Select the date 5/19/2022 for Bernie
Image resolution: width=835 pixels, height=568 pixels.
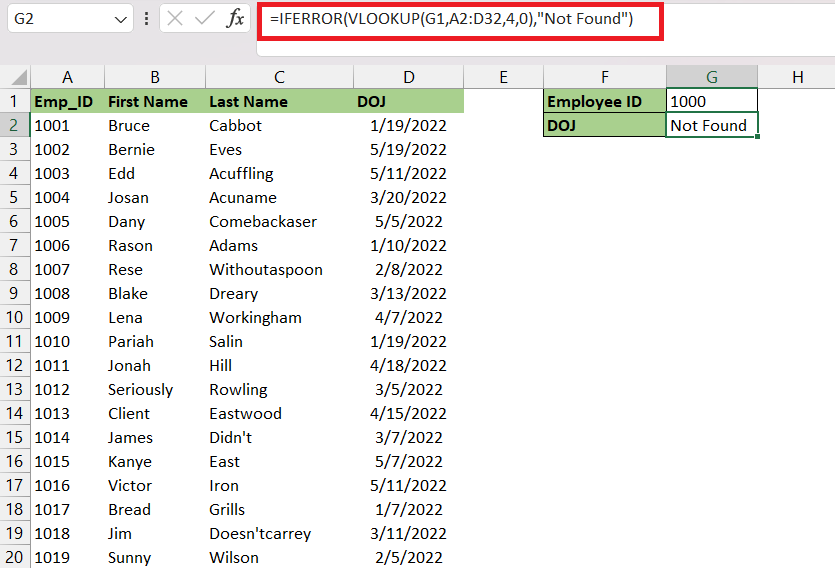(x=408, y=150)
